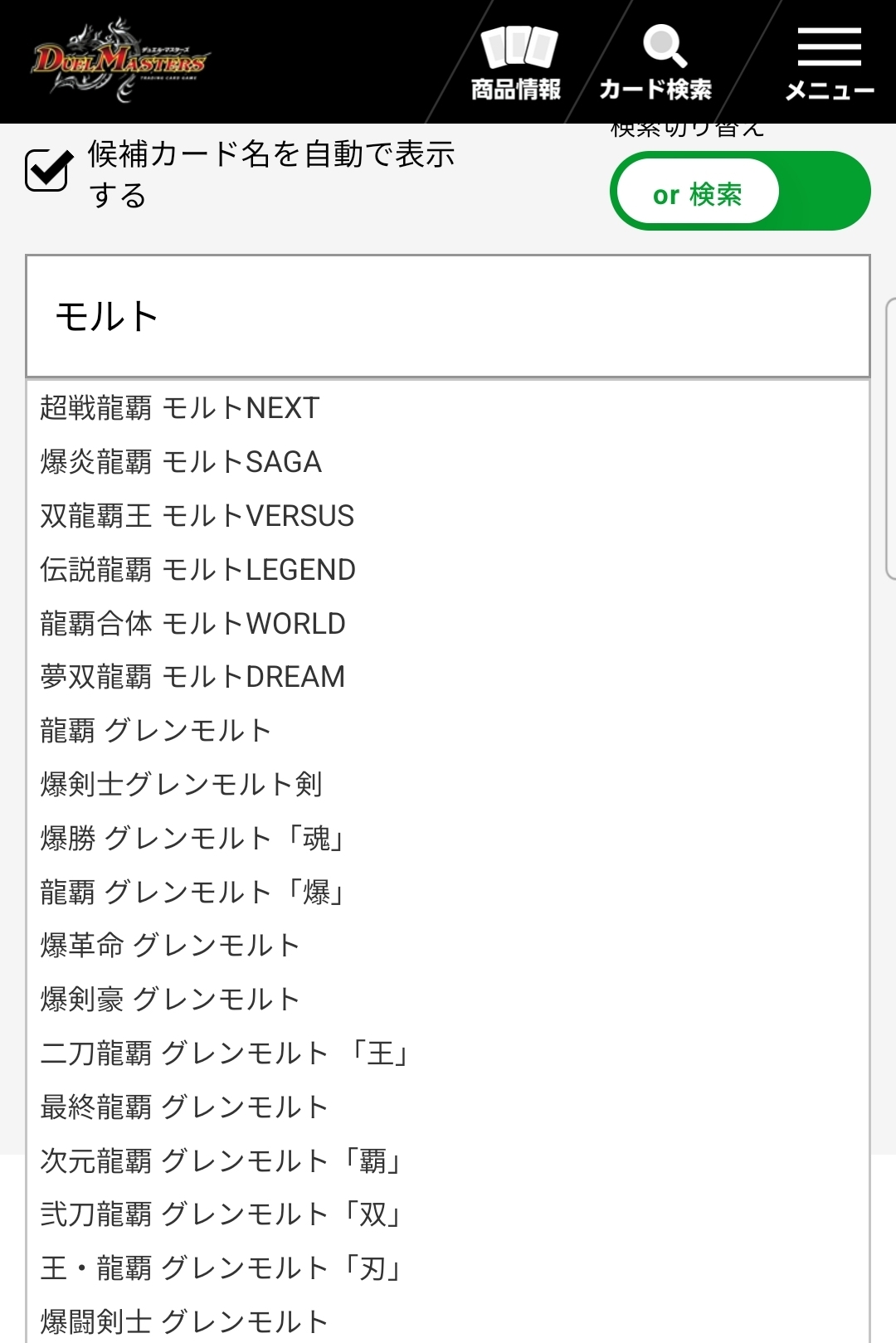Click the Duel Masters logo
The width and height of the screenshot is (896, 1343).
(120, 61)
